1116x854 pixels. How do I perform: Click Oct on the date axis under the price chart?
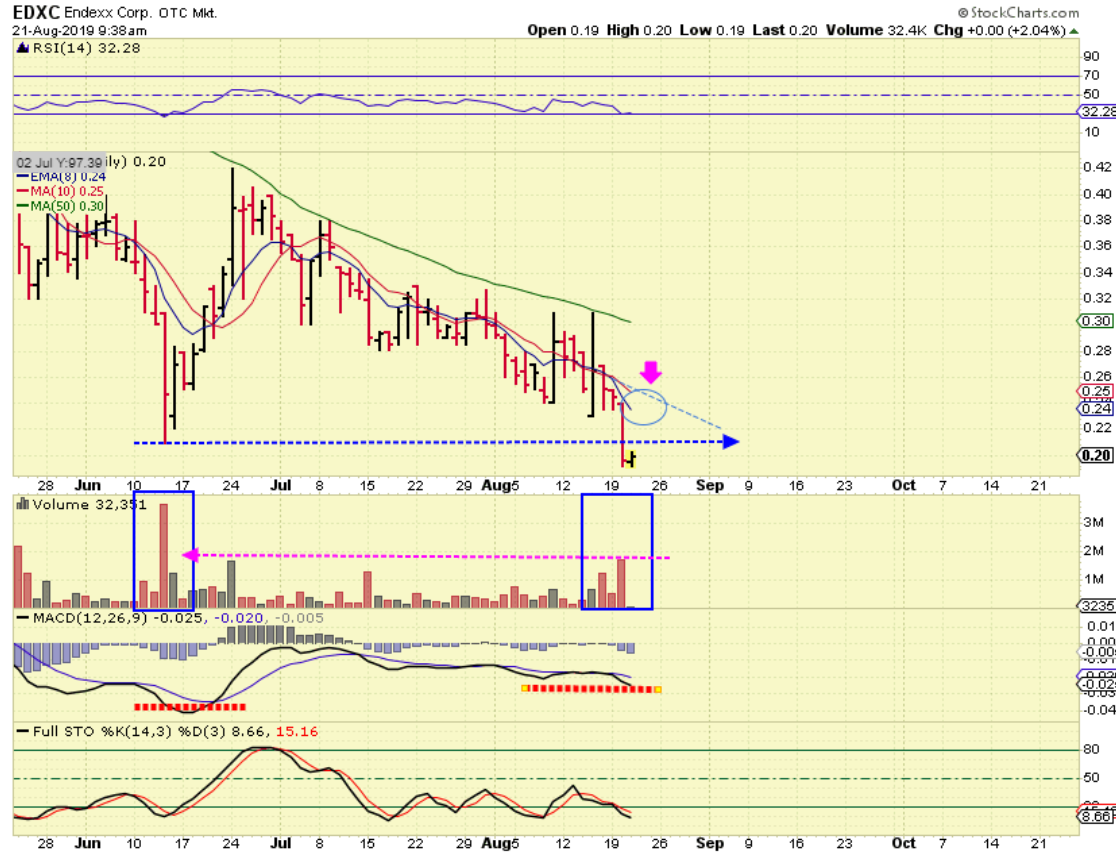coord(903,485)
